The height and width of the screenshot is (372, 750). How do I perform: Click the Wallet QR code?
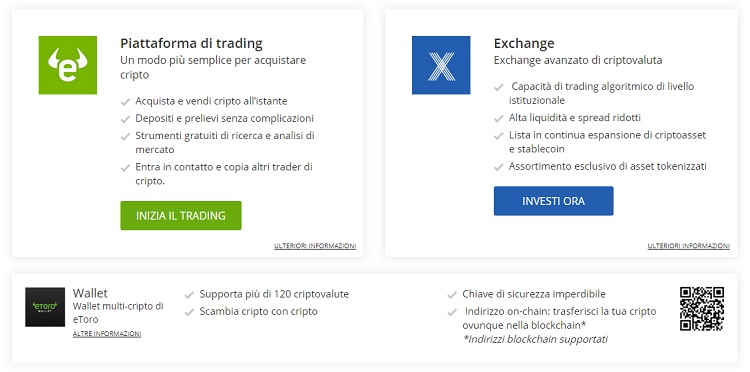pyautogui.click(x=702, y=308)
